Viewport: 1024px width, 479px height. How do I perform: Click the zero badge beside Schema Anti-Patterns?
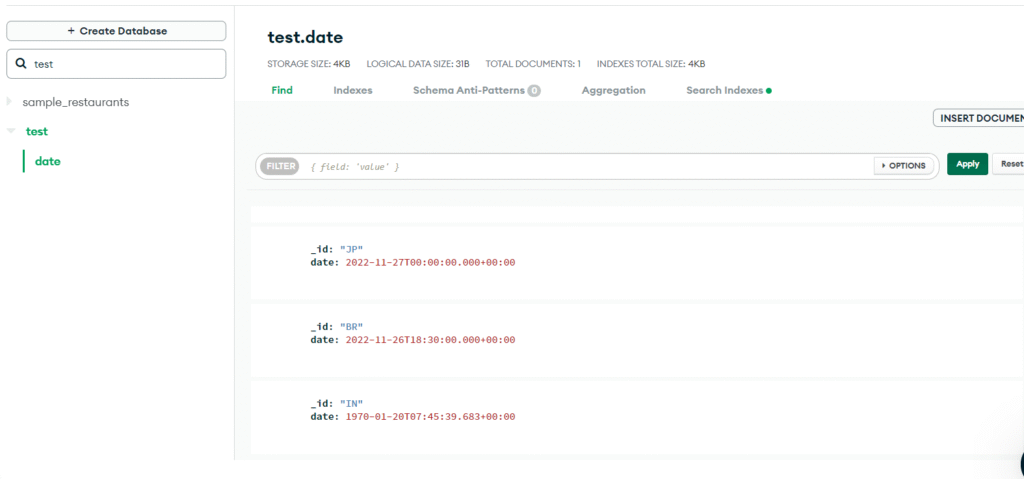(534, 91)
